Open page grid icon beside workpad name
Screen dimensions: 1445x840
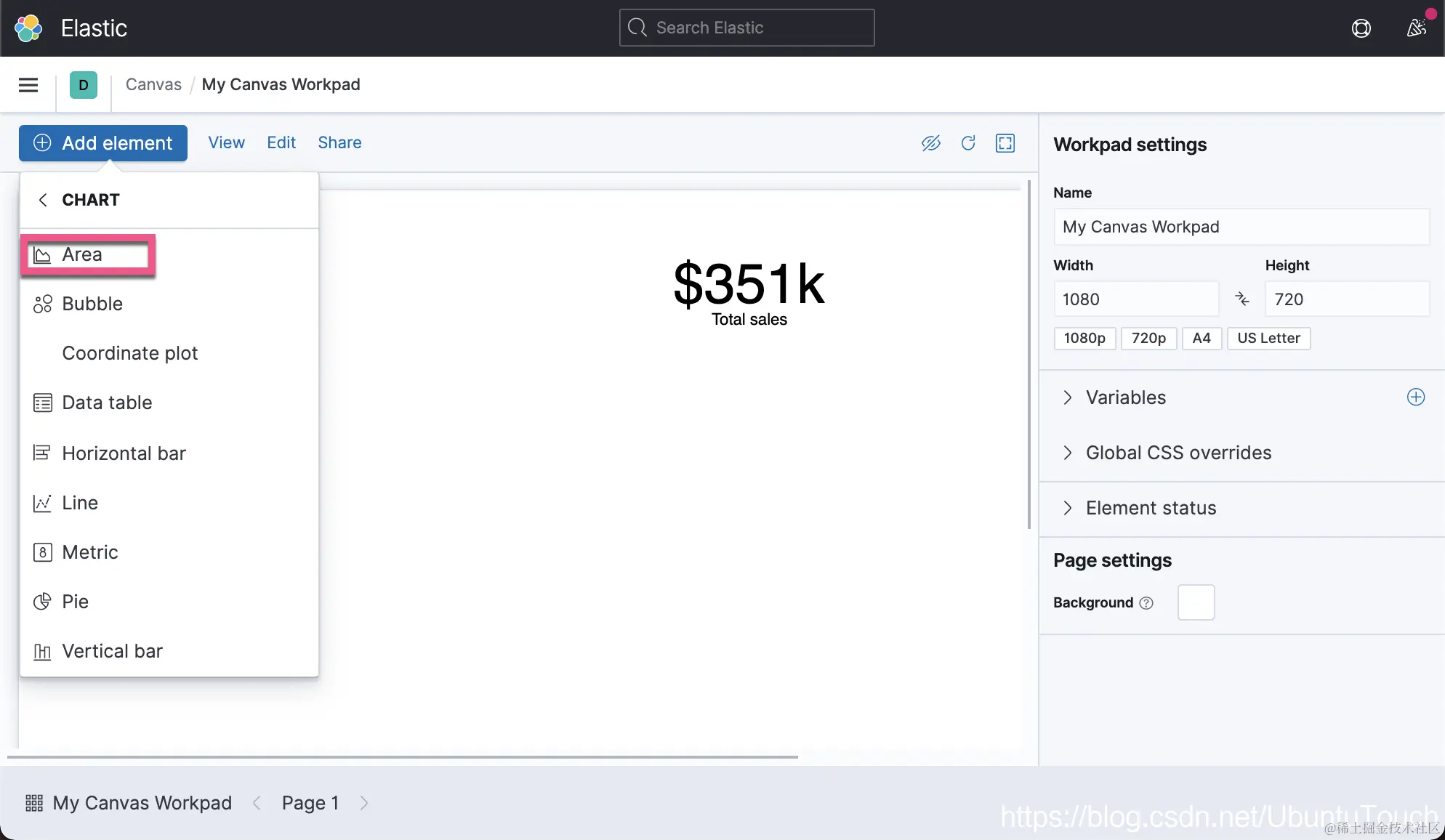(x=34, y=803)
